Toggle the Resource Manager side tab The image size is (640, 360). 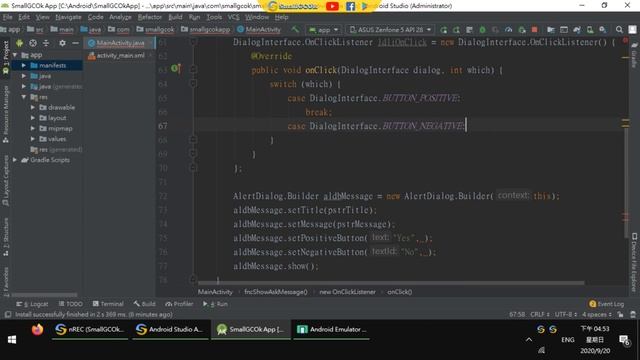tap(6, 114)
